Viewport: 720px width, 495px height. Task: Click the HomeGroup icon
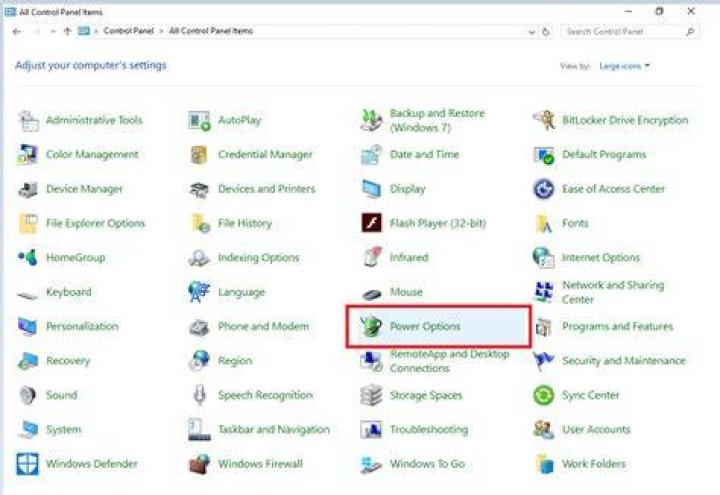(x=28, y=258)
